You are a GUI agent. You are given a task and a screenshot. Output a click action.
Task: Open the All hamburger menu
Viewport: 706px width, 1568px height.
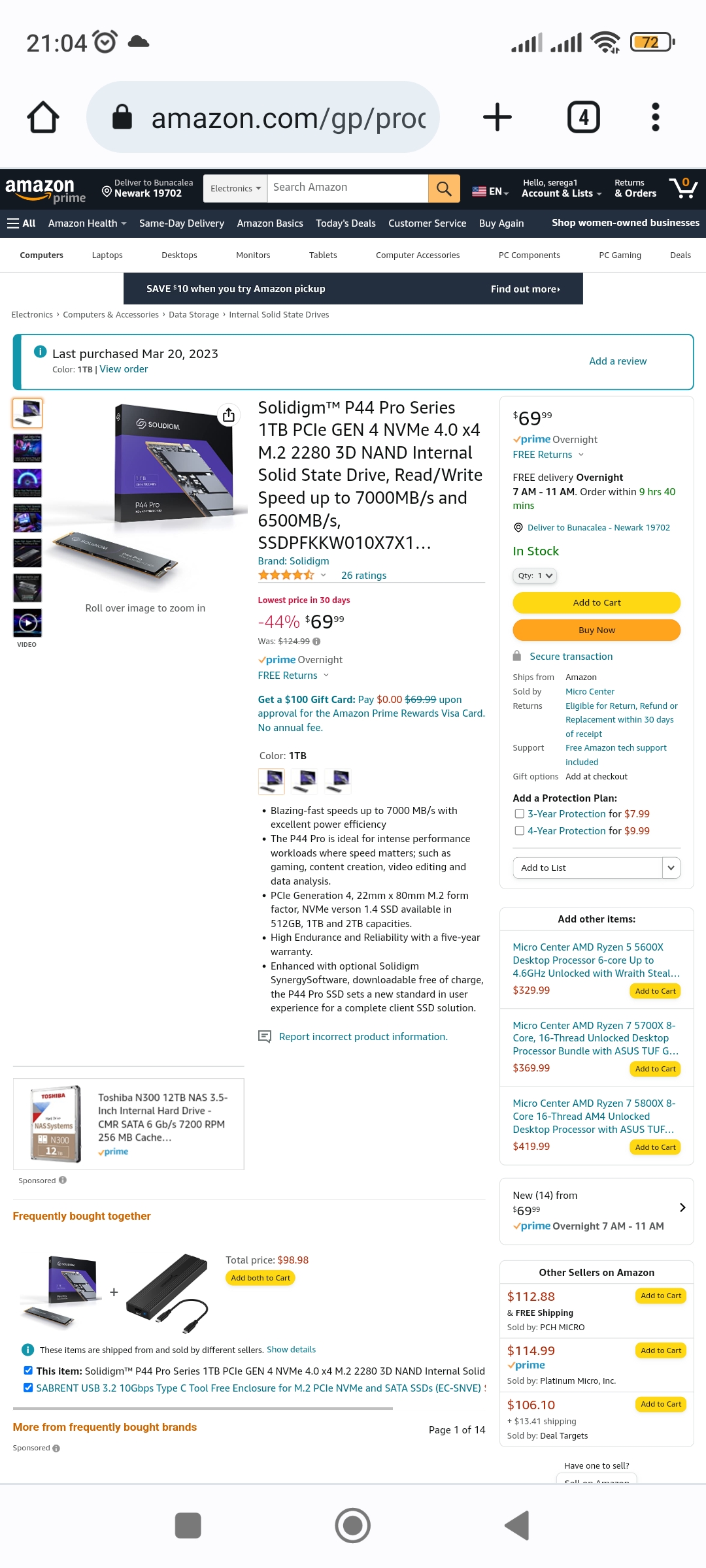click(21, 223)
